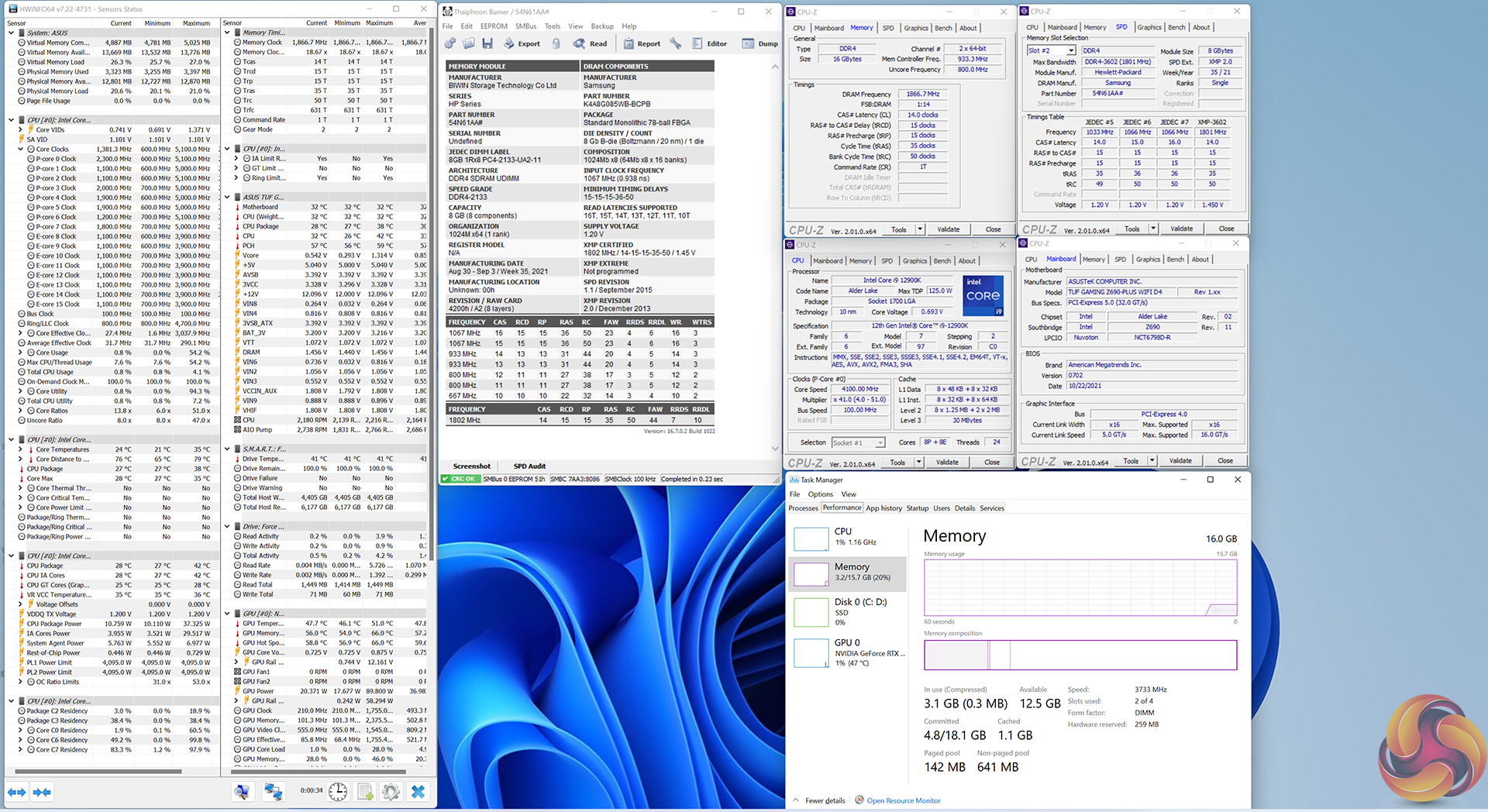Click the HWiNFO log file icon with plus
This screenshot has height=812, width=1488.
364,791
